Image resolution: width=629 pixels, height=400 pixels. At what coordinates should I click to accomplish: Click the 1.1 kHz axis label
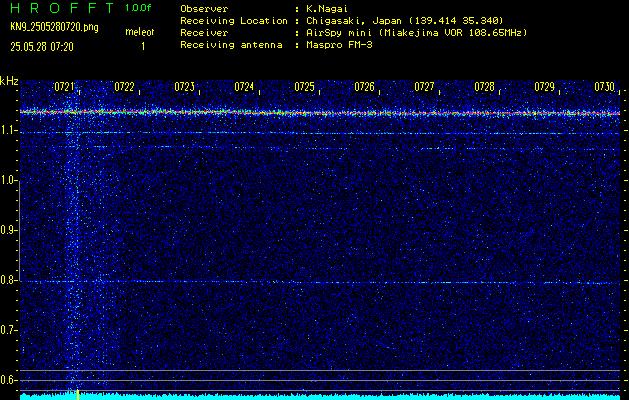click(8, 130)
